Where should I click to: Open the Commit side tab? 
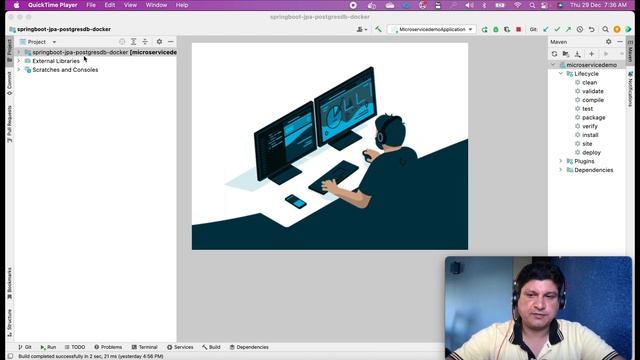(9, 83)
